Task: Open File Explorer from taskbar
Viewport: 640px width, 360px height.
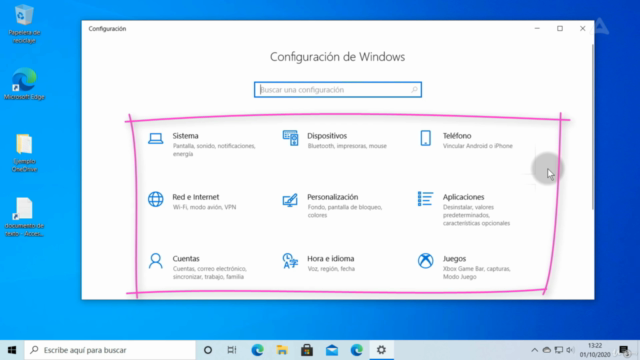Action: click(x=282, y=350)
